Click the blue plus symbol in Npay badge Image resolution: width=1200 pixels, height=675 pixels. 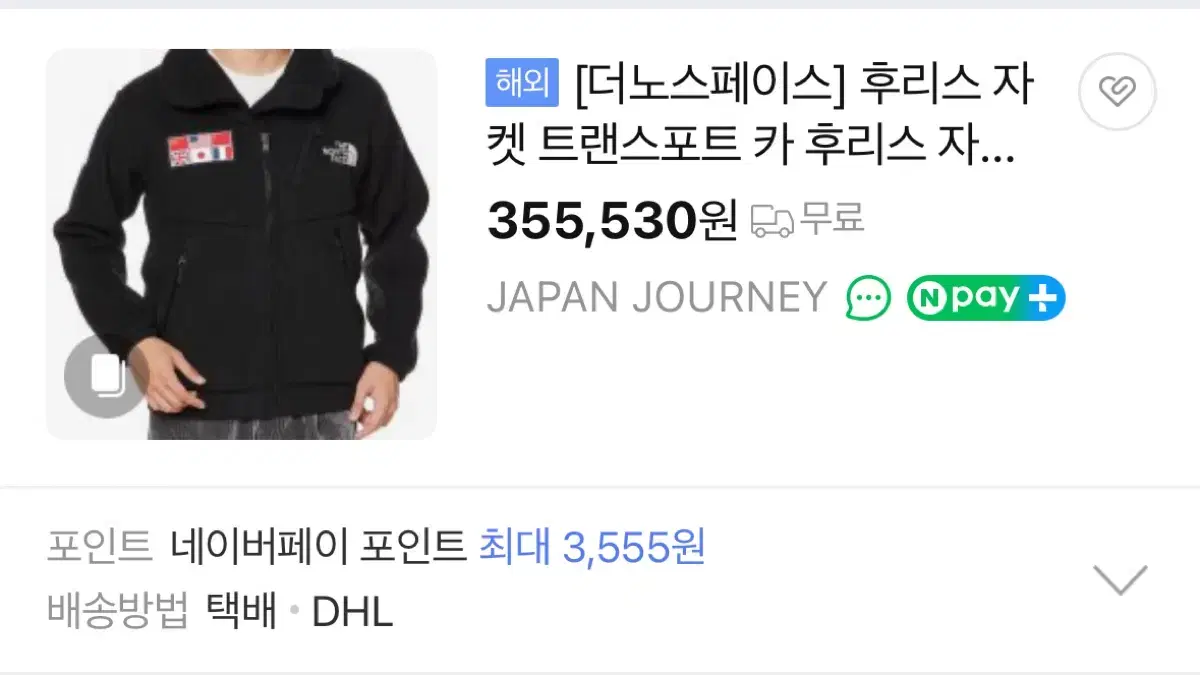tap(1043, 297)
